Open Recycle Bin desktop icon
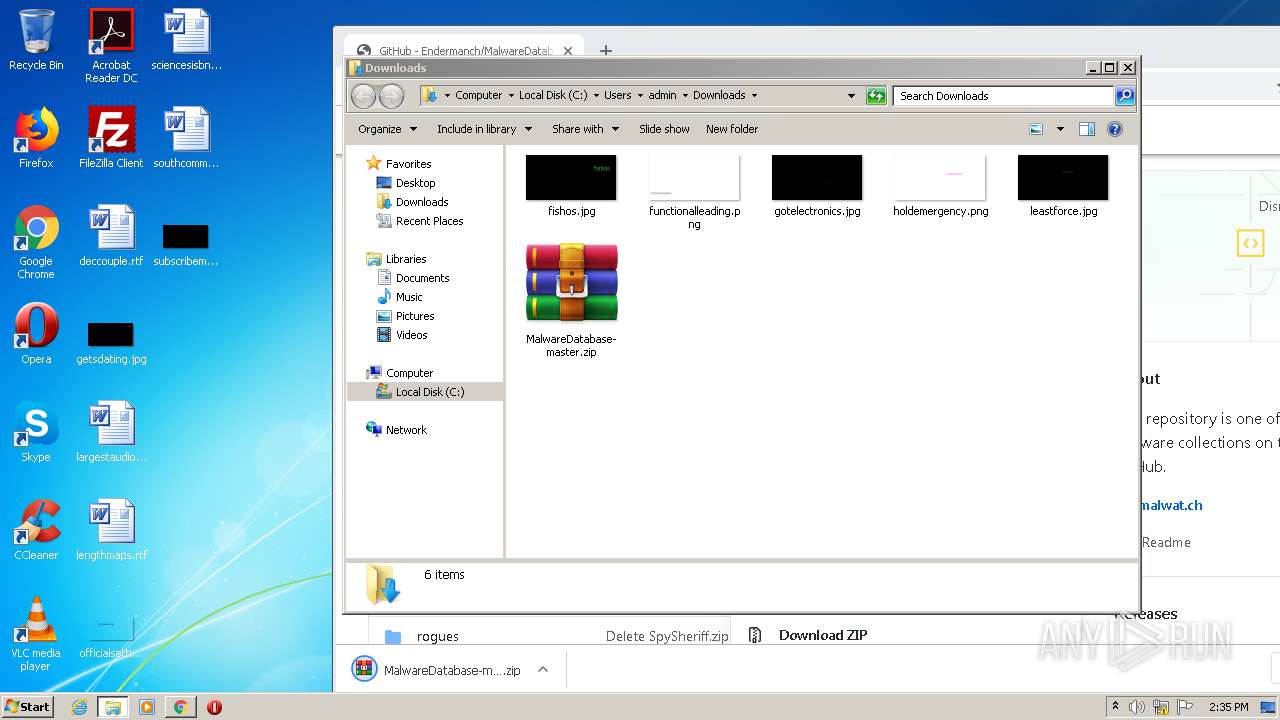This screenshot has width=1280, height=720. tap(36, 40)
